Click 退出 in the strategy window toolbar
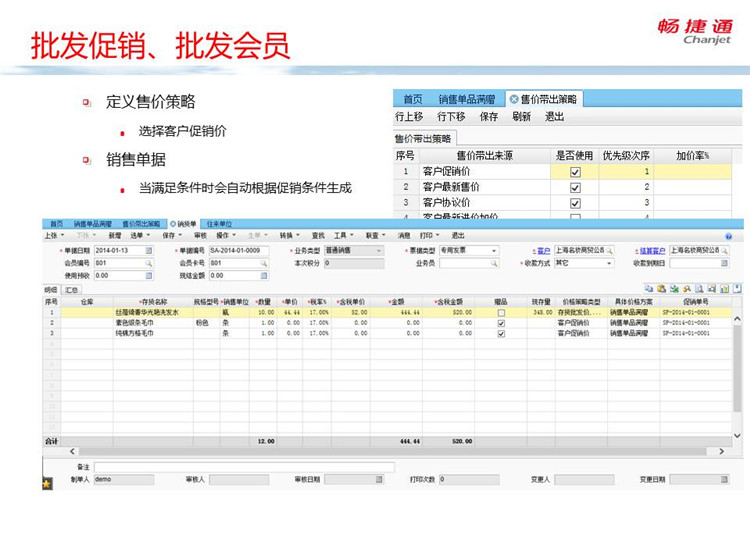This screenshot has width=750, height=542. click(x=554, y=117)
